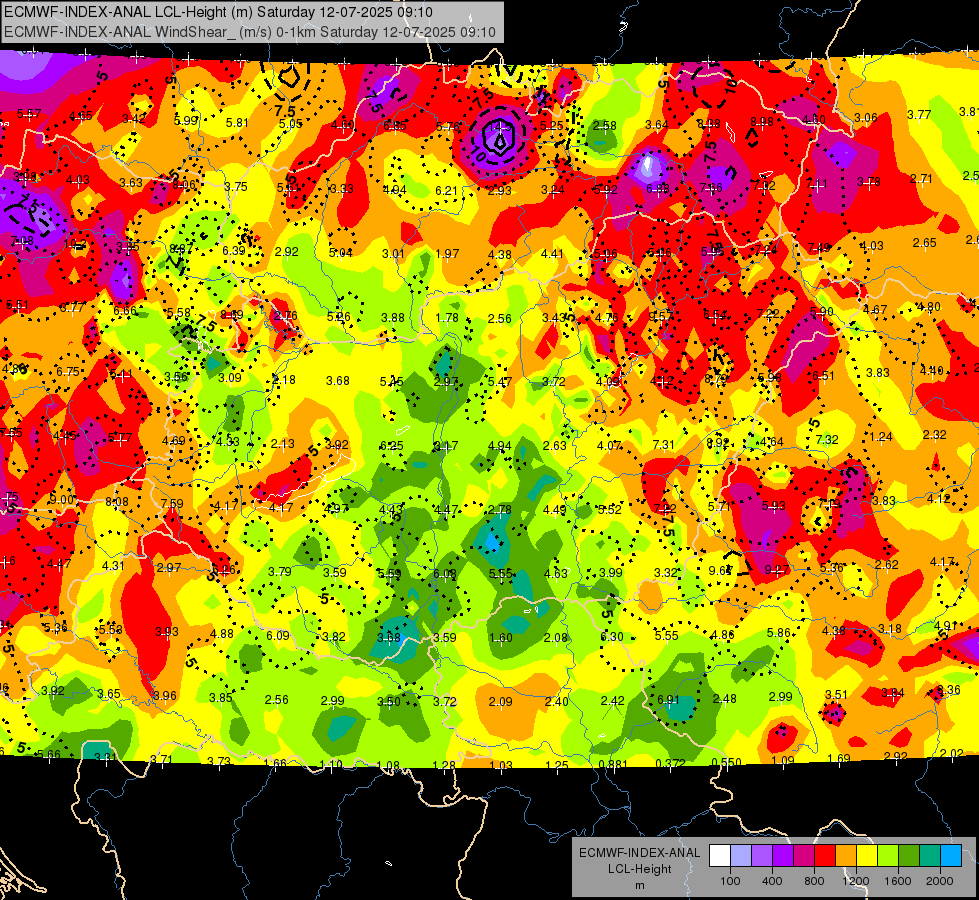Click the LCL-Height title line in header
Screen dimensions: 979x900
(219, 12)
